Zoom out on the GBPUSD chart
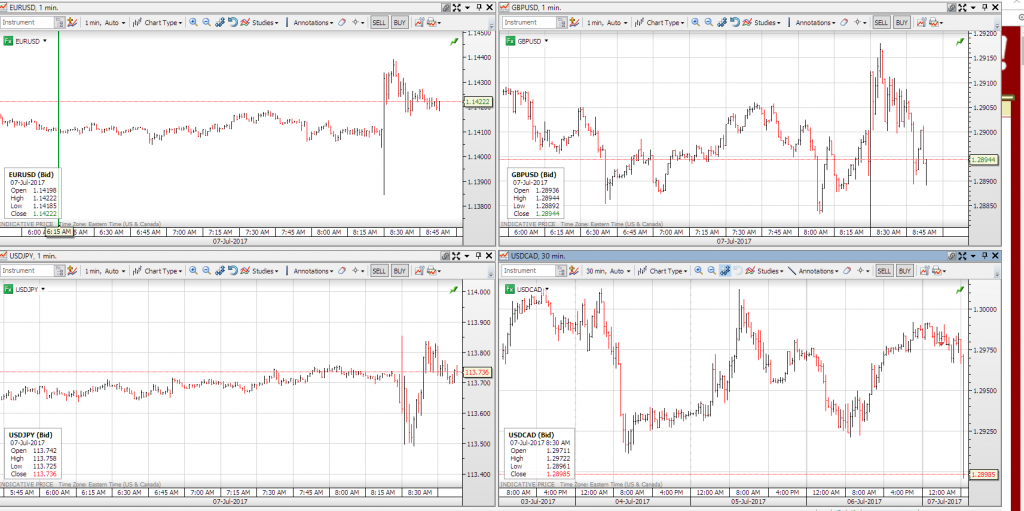 [x=708, y=22]
